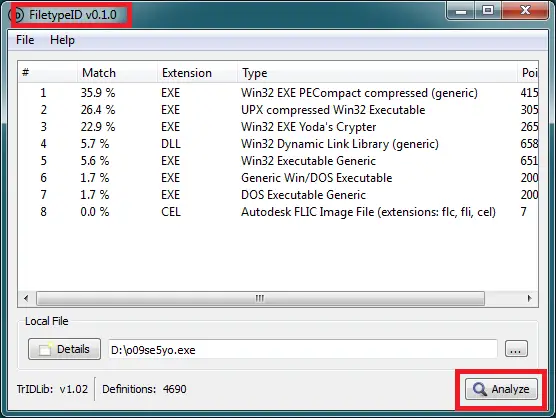Maximize the FiletypeID window

(x=488, y=10)
